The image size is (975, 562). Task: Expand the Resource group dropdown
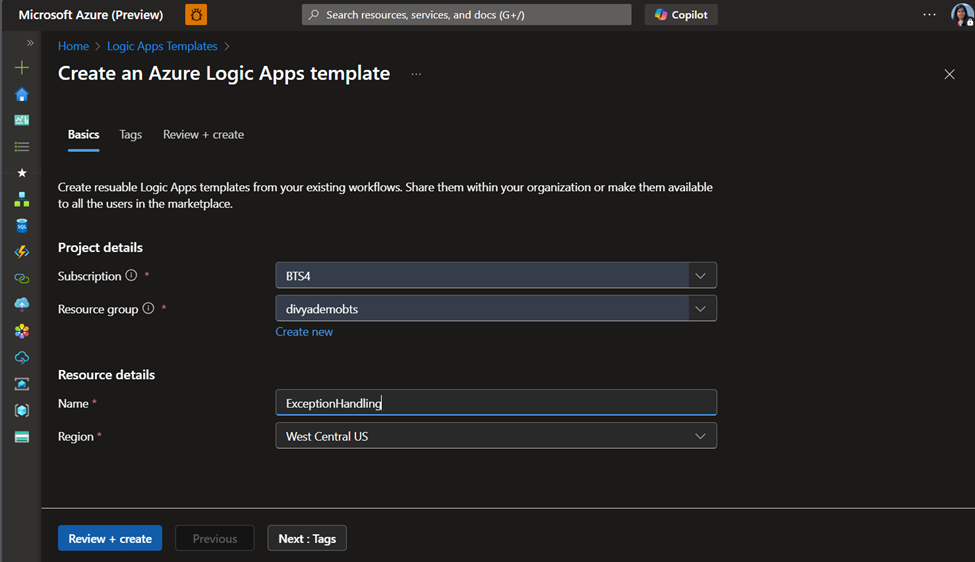[x=496, y=309]
